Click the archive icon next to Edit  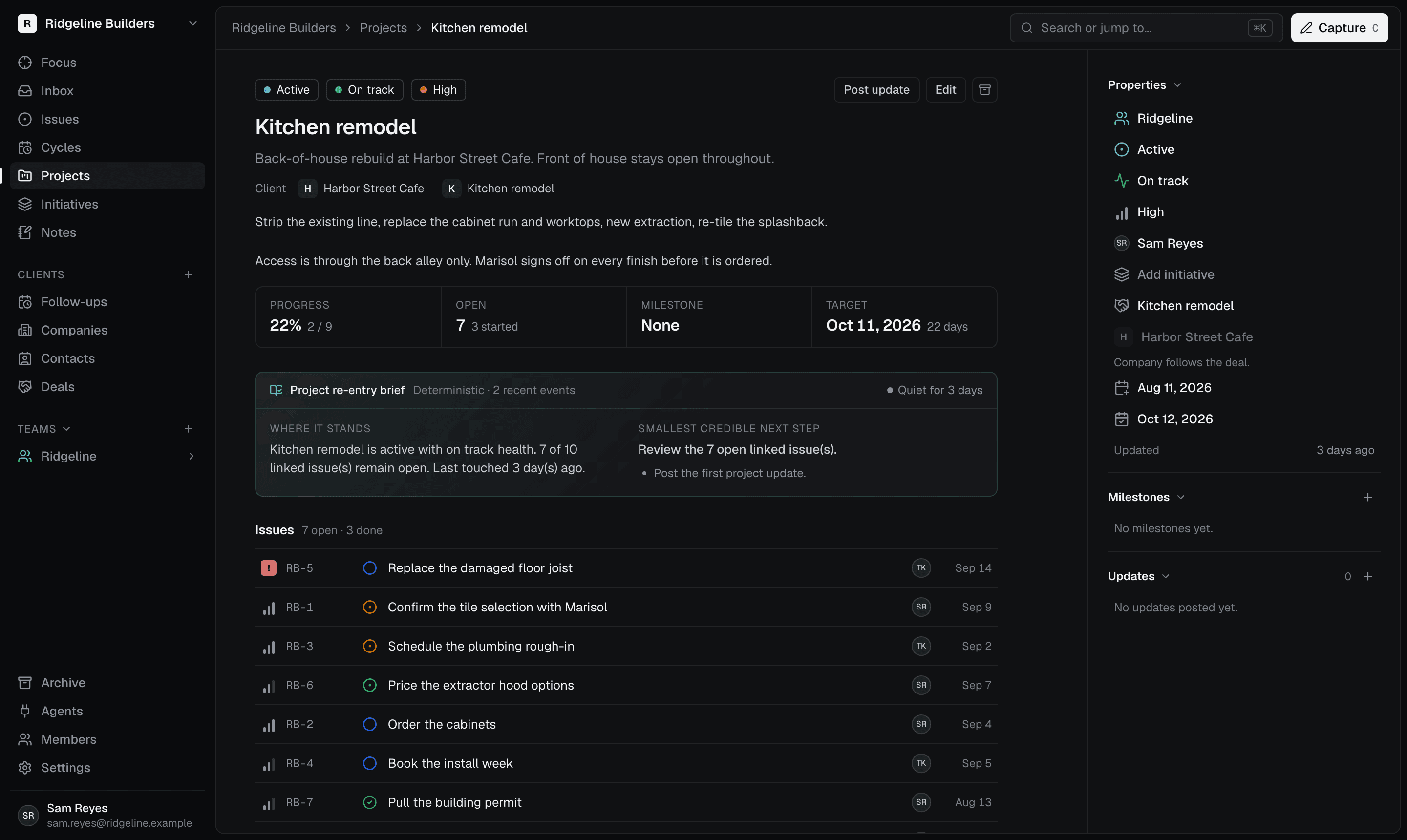[x=984, y=90]
